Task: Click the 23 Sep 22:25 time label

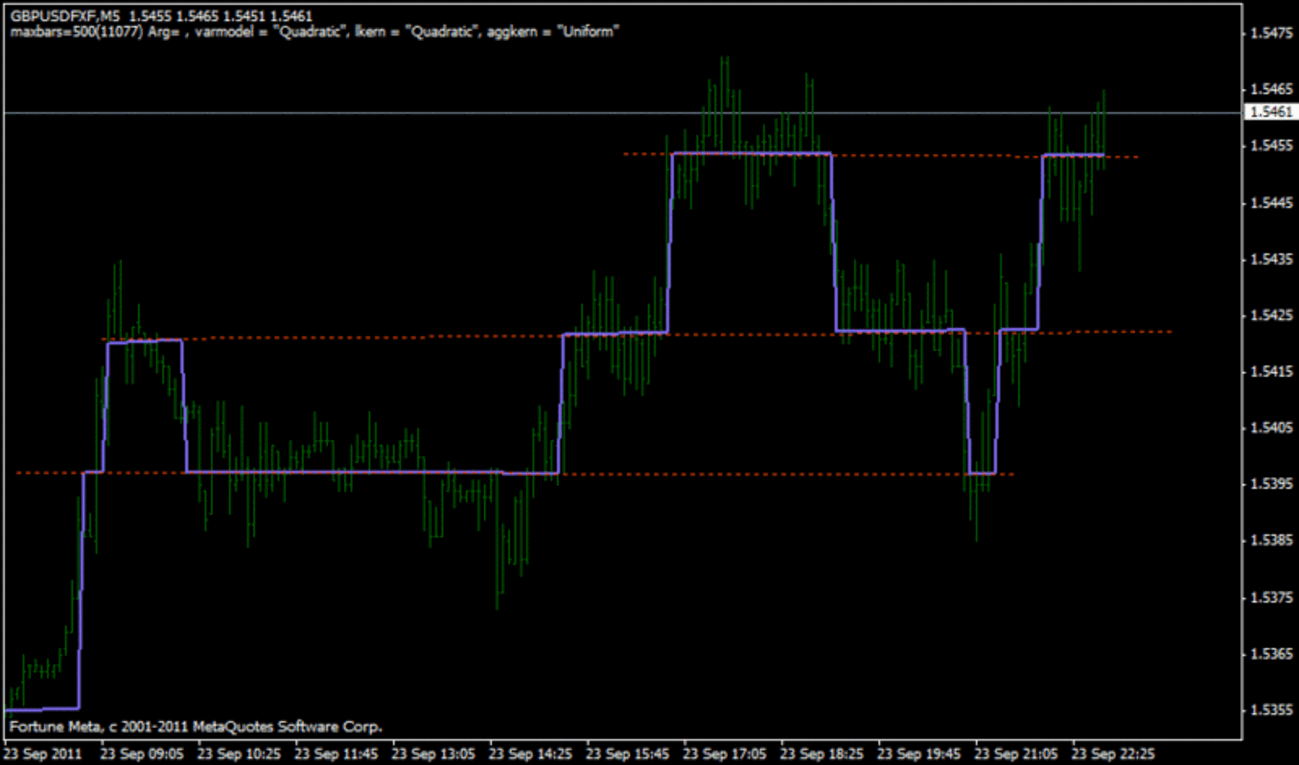Action: click(1115, 752)
